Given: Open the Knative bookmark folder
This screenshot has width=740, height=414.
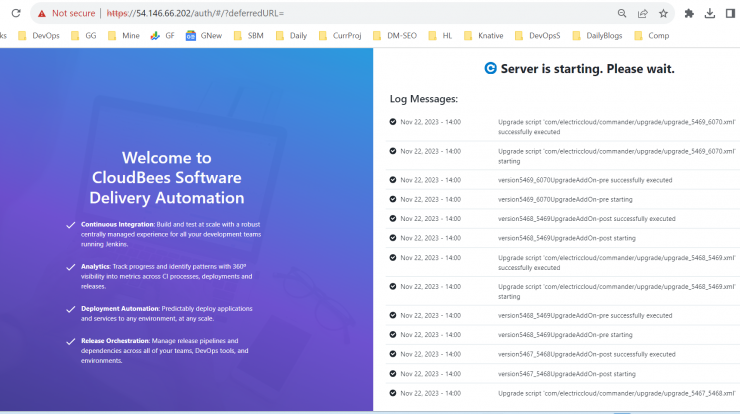Looking at the screenshot, I should pos(484,36).
